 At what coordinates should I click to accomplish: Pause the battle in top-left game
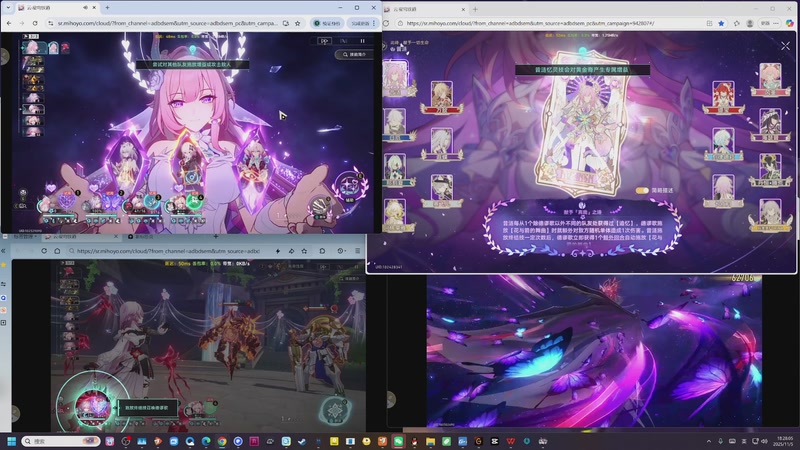tap(362, 41)
